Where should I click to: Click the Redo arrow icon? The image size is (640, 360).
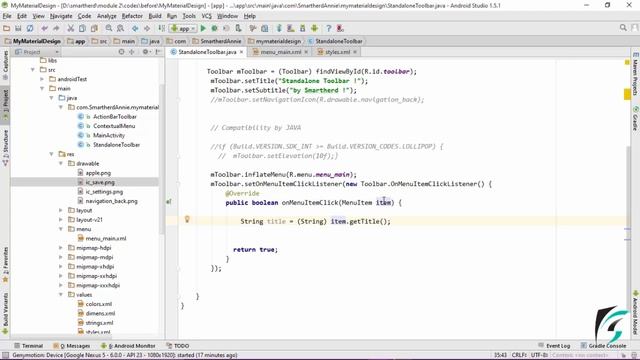(56, 28)
